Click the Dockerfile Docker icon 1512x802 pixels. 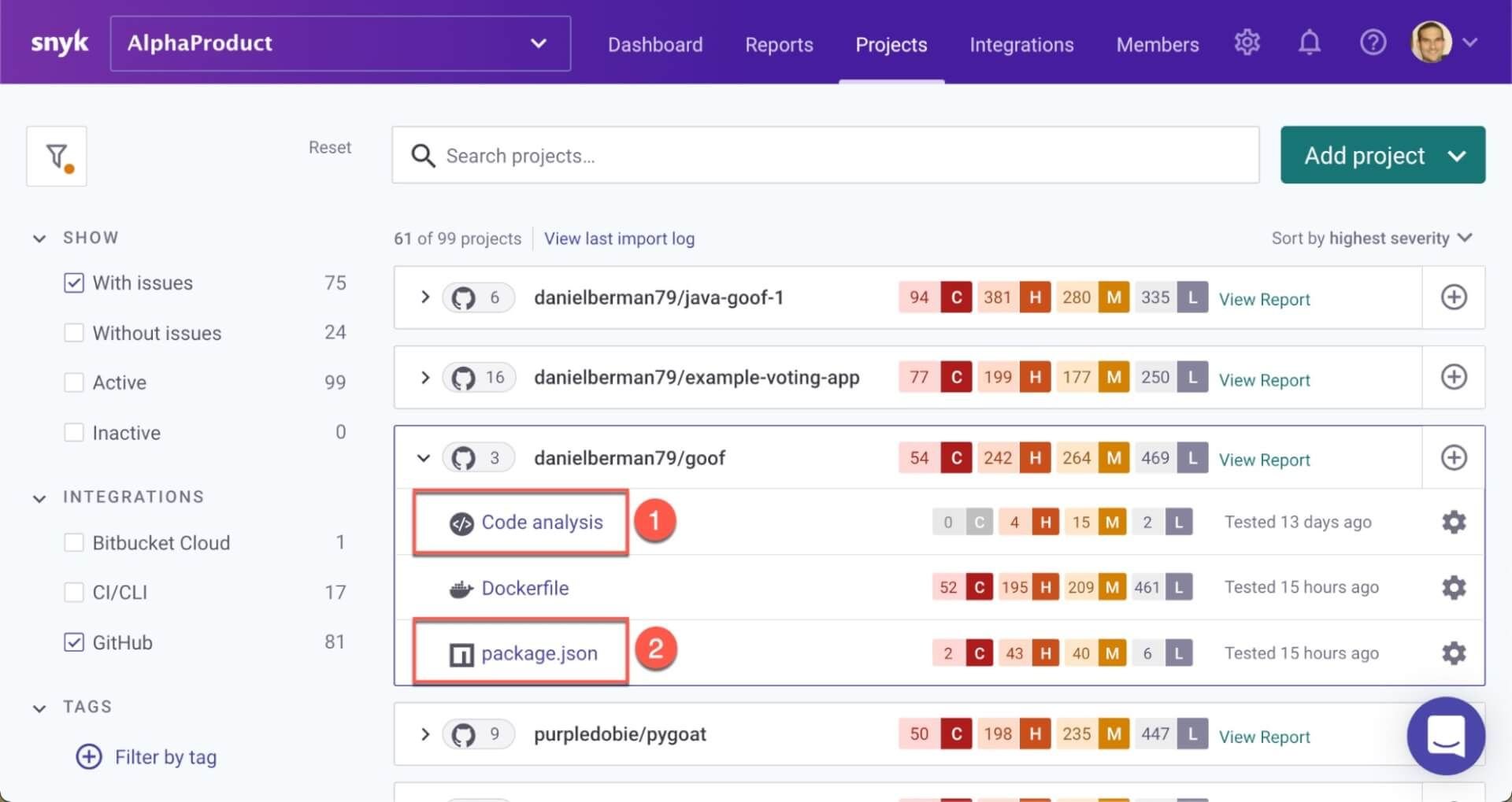click(462, 586)
